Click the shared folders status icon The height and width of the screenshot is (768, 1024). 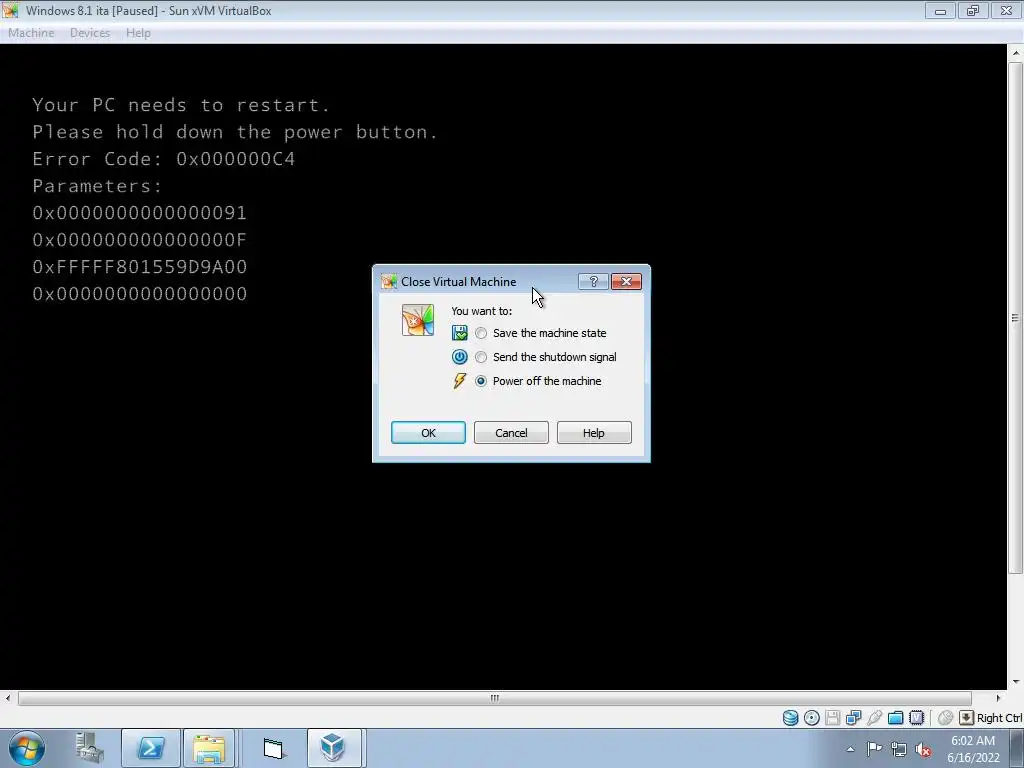[896, 718]
